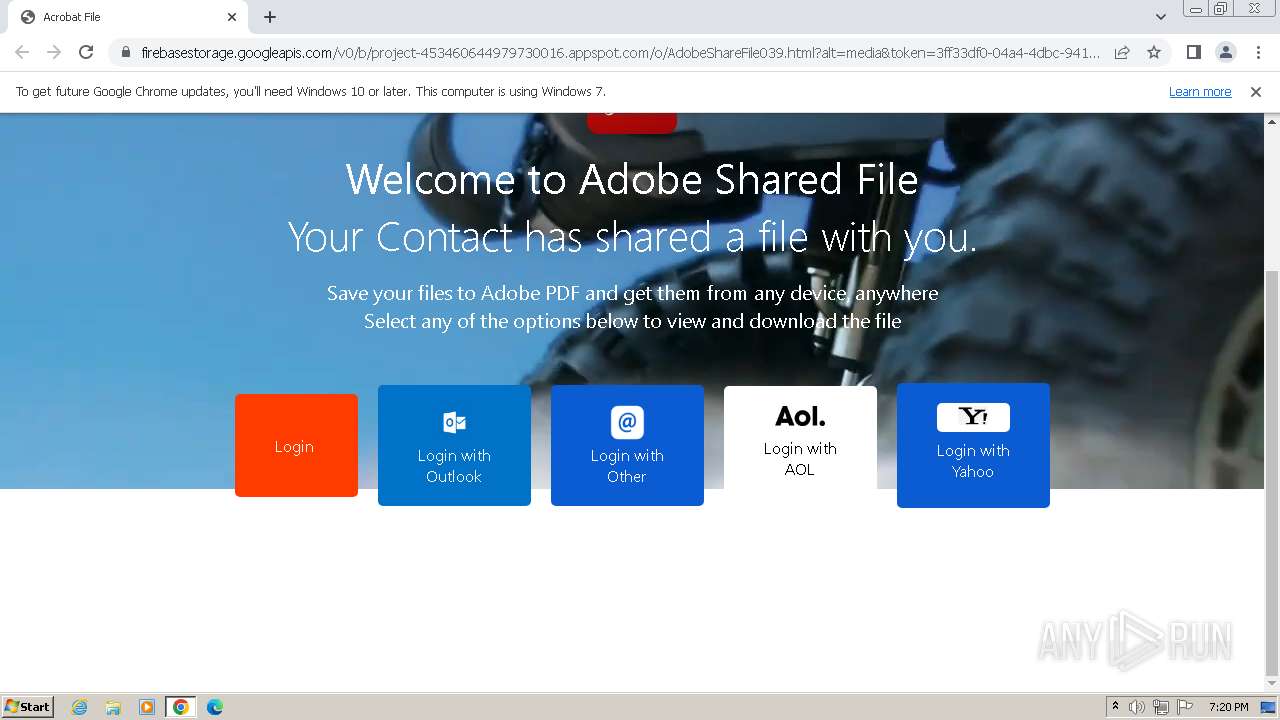Reload the current page
The height and width of the screenshot is (720, 1280).
click(x=86, y=52)
